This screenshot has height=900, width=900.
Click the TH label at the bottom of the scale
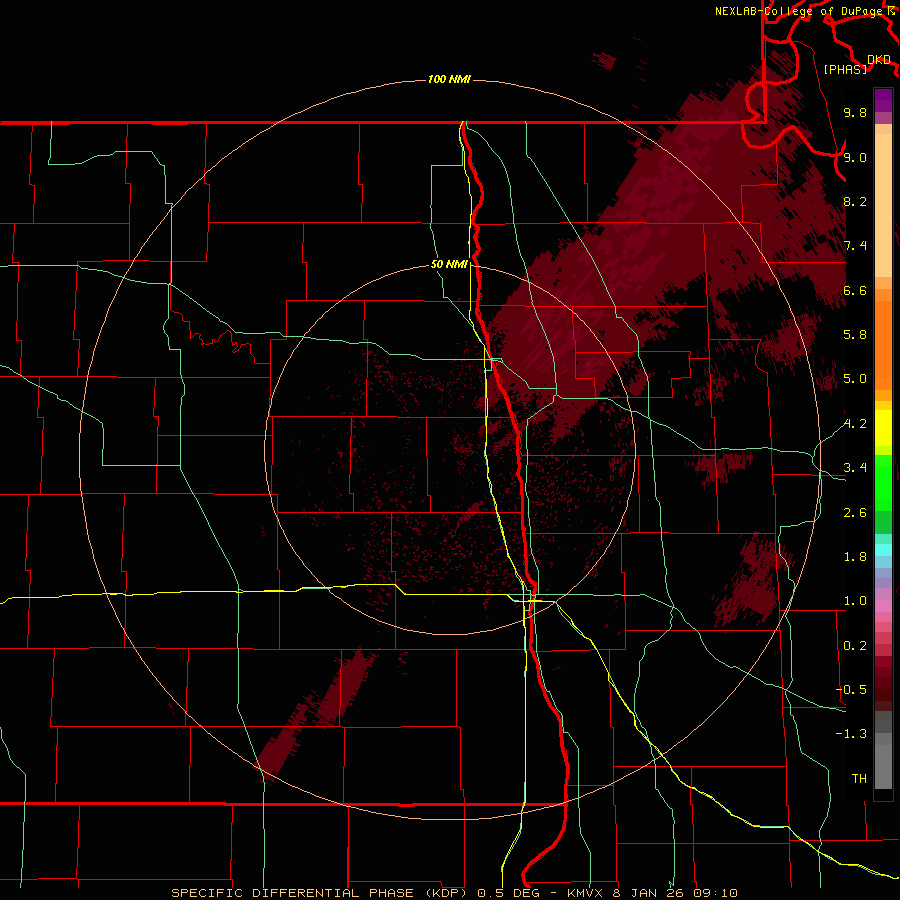(859, 779)
